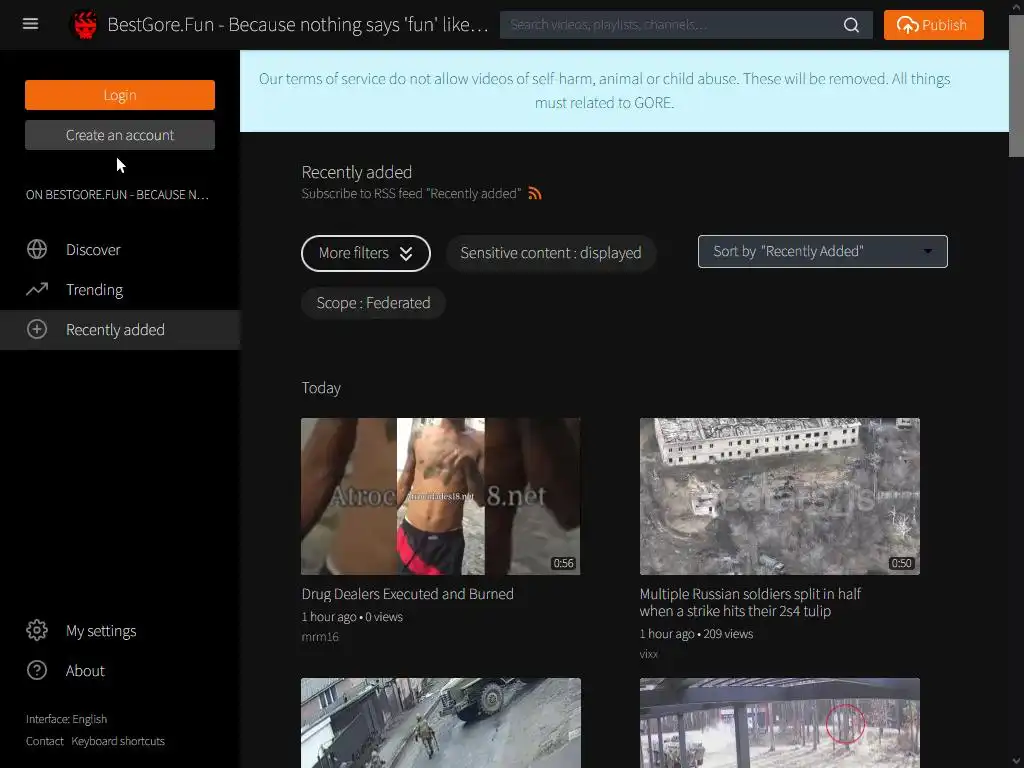Open the Drug Dealers video title
Viewport: 1024px width, 768px height.
pyautogui.click(x=408, y=594)
